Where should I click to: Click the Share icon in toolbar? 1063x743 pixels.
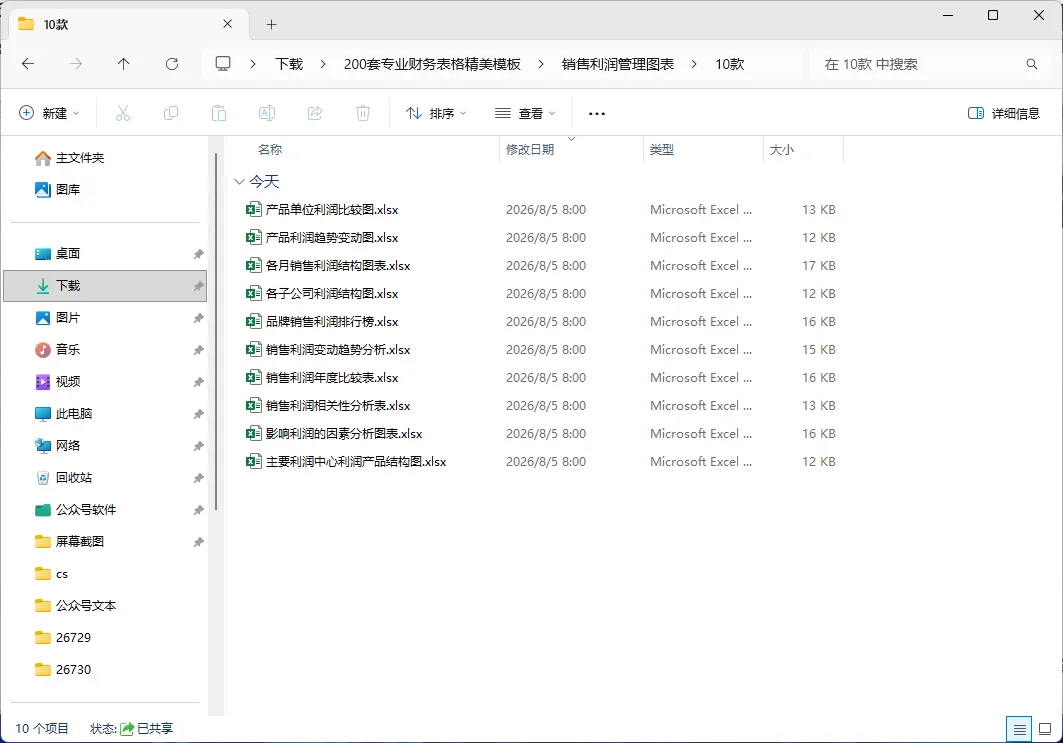coord(315,113)
